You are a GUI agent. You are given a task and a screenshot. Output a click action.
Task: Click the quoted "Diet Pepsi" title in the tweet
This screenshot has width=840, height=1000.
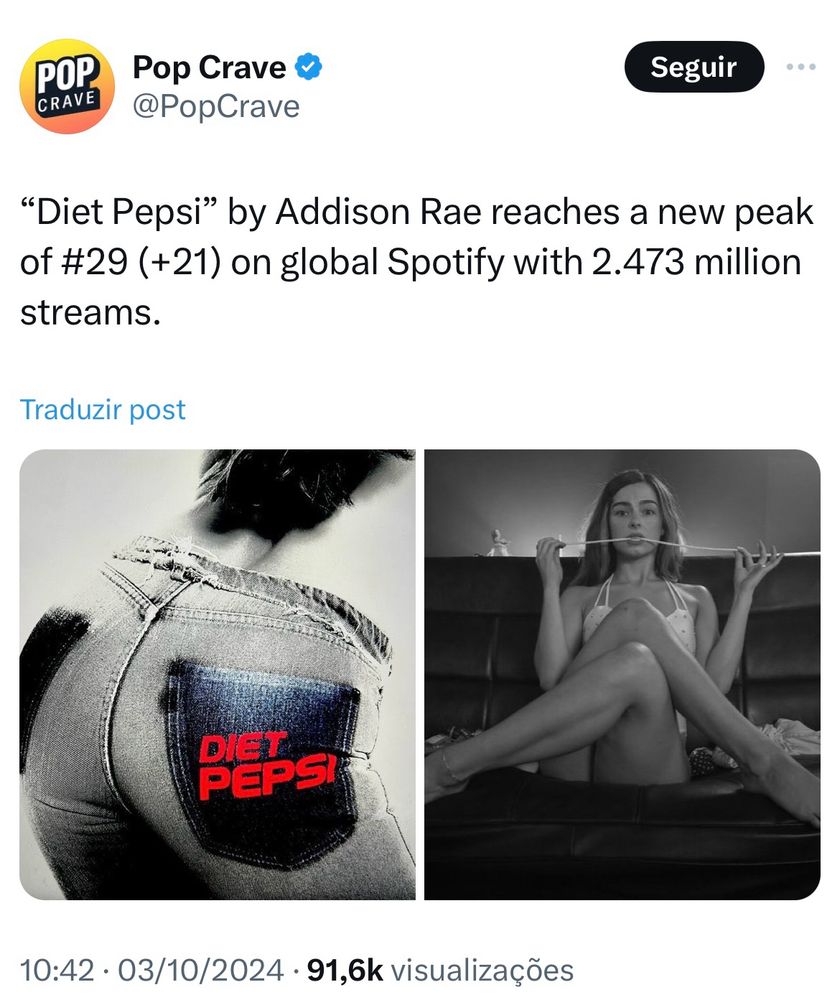(119, 212)
